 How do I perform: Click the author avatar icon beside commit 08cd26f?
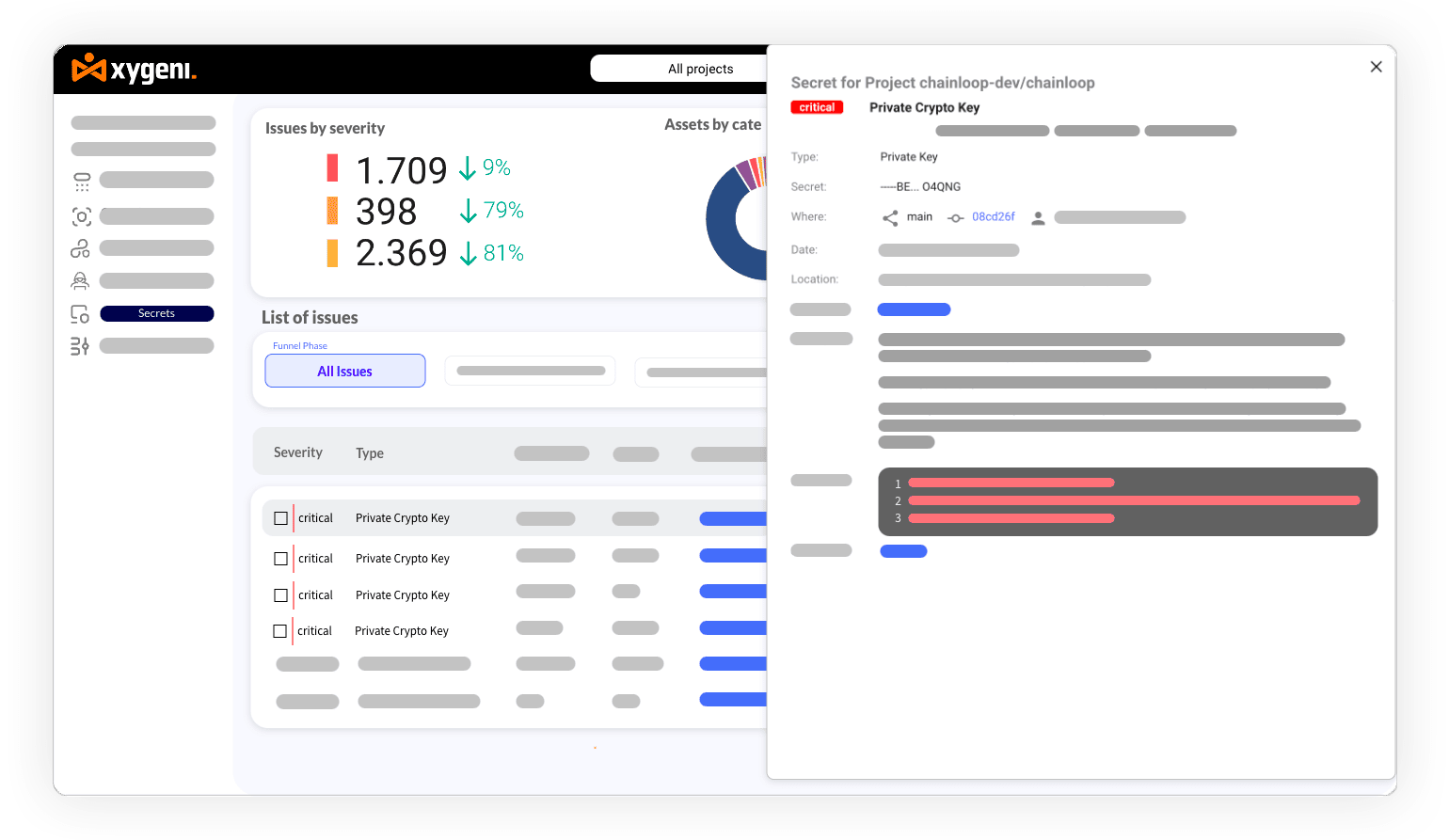click(x=1038, y=217)
